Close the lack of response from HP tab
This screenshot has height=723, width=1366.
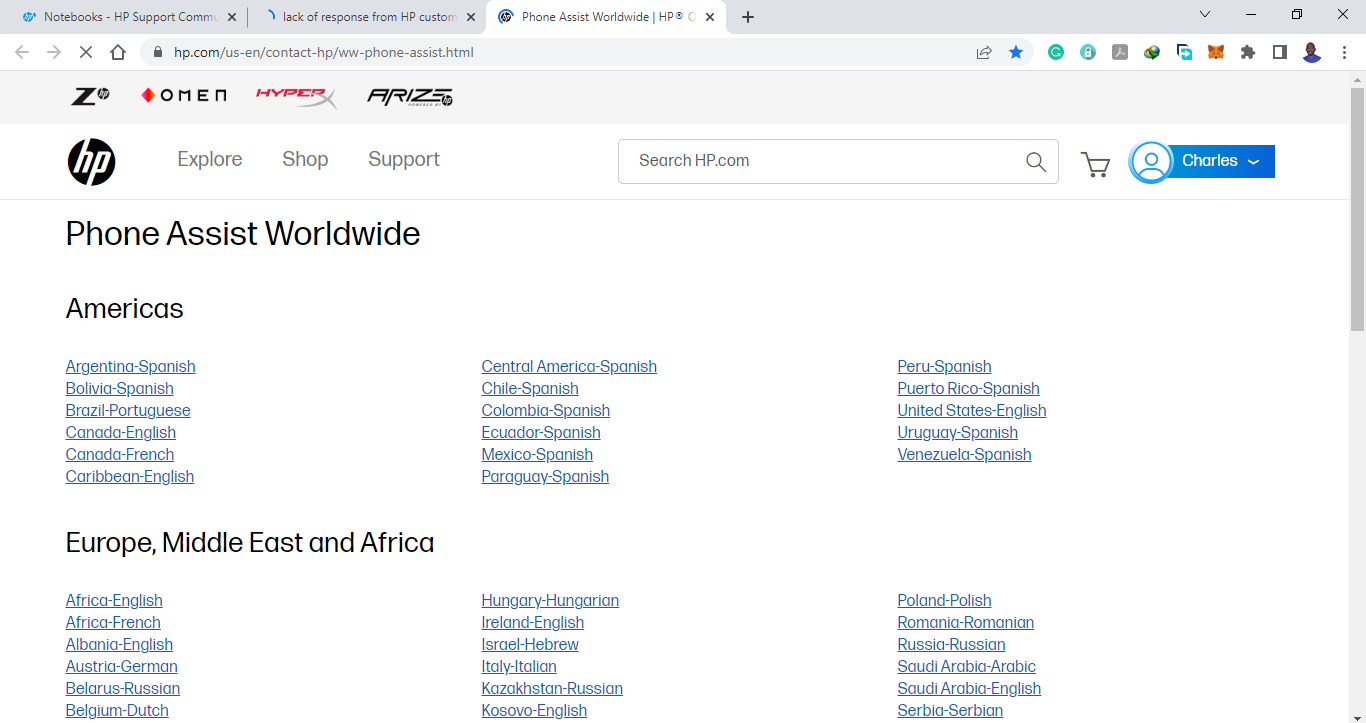471,17
